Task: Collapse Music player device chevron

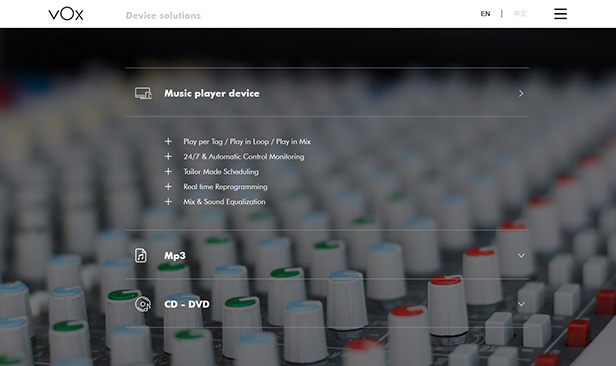Action: click(x=521, y=93)
